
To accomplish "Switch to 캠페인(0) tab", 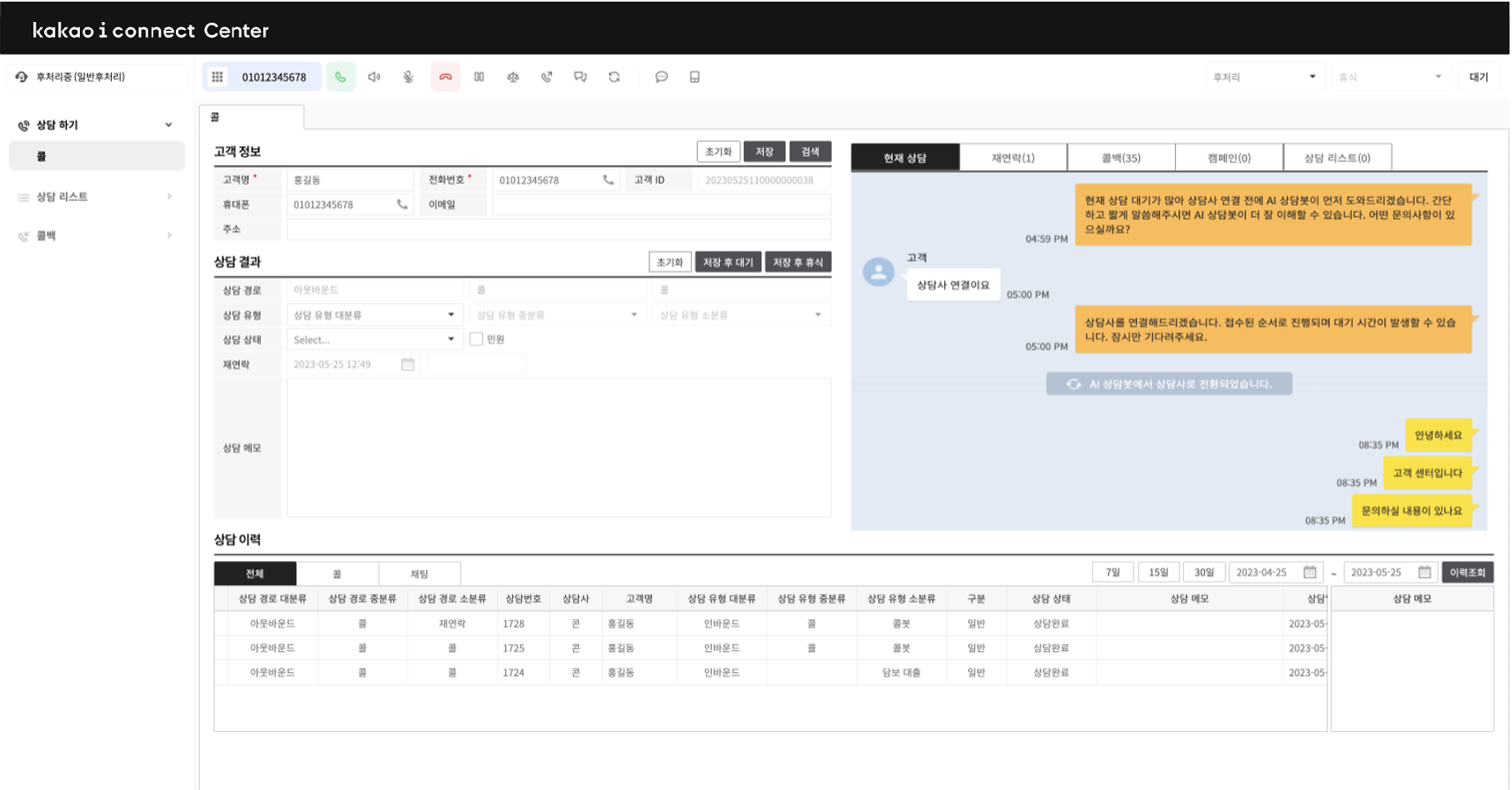I will coord(1229,157).
